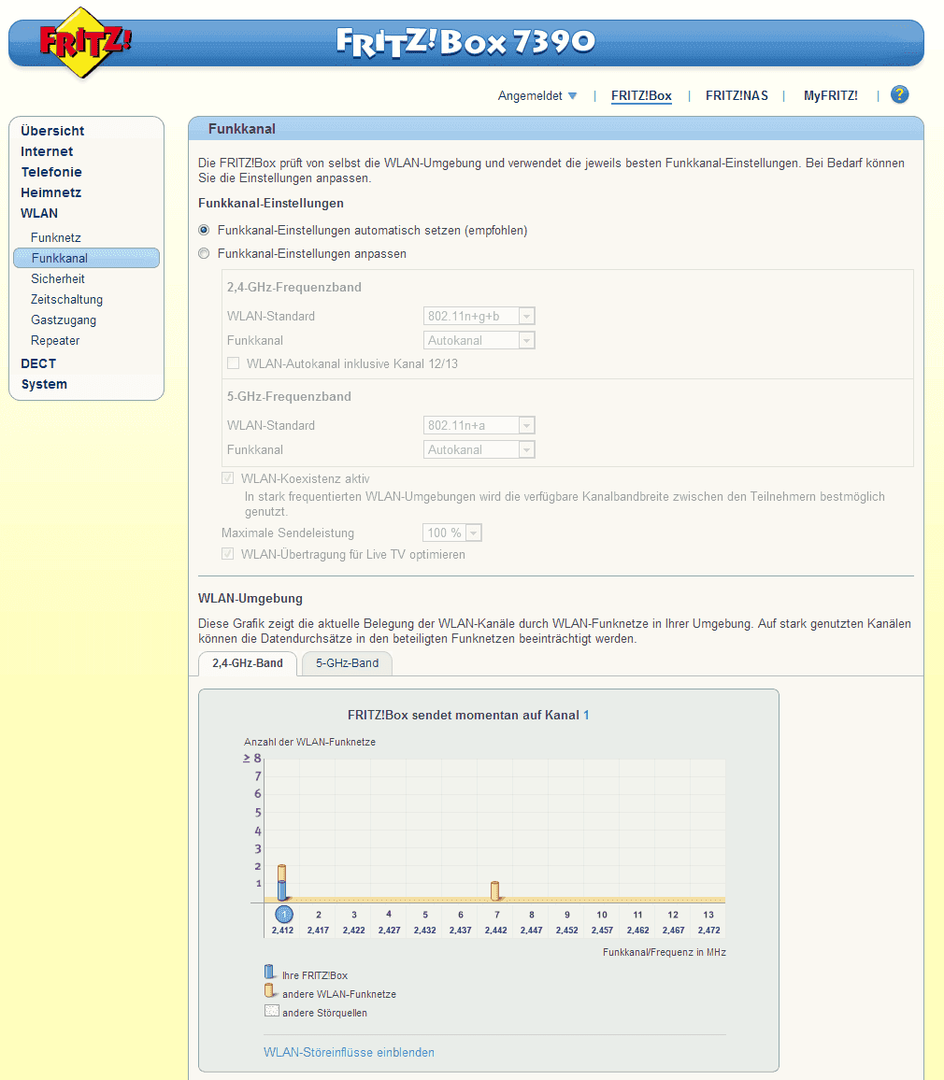
Task: Open WLAN in sidebar menu
Action: point(39,214)
